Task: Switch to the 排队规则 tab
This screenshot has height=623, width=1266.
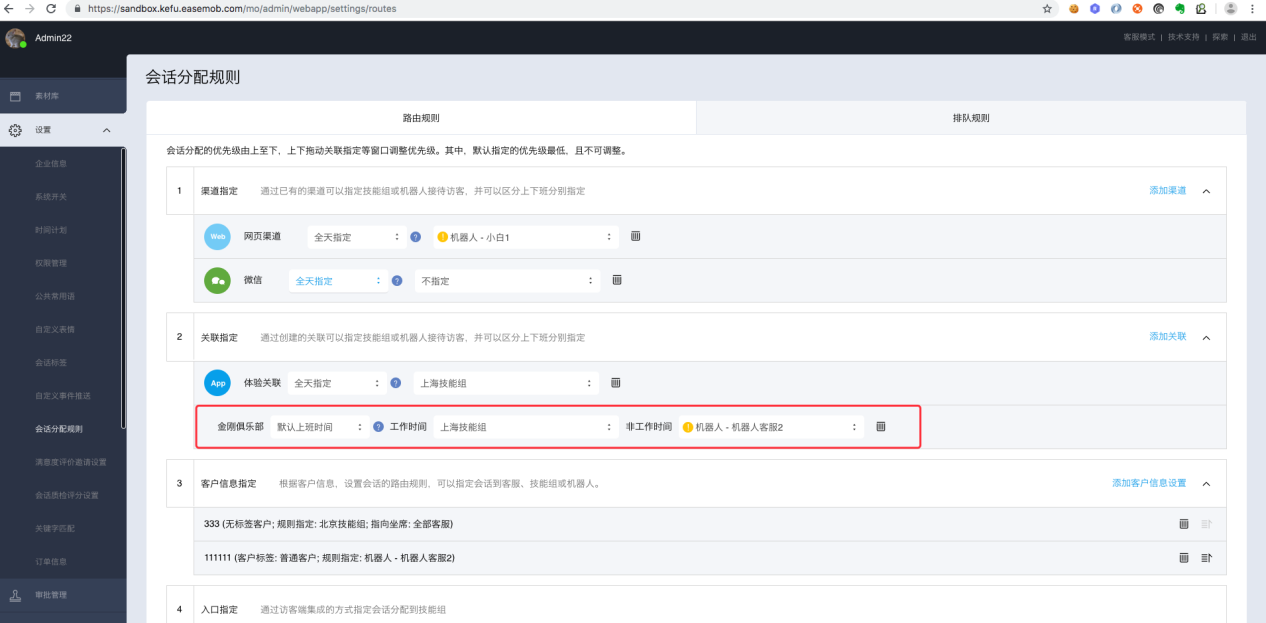Action: pyautogui.click(x=970, y=118)
